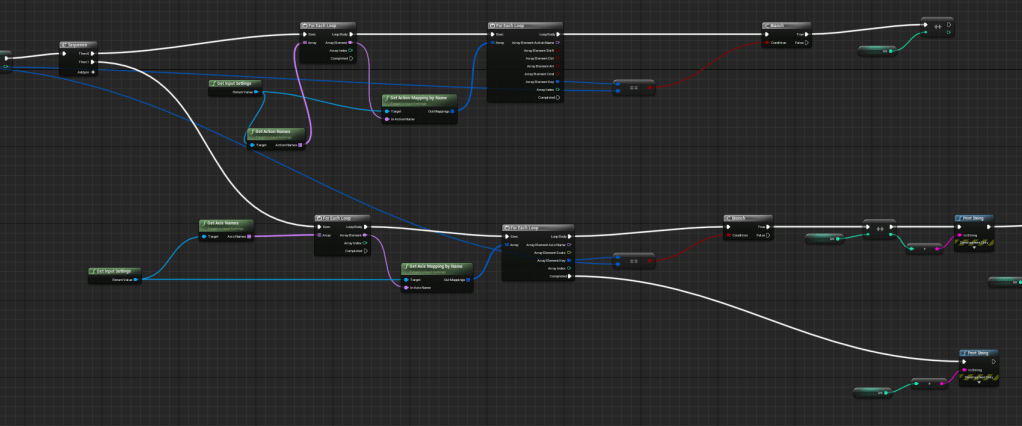Click the Then 0 pin on Sequence
This screenshot has height=426, width=1022.
click(93, 55)
